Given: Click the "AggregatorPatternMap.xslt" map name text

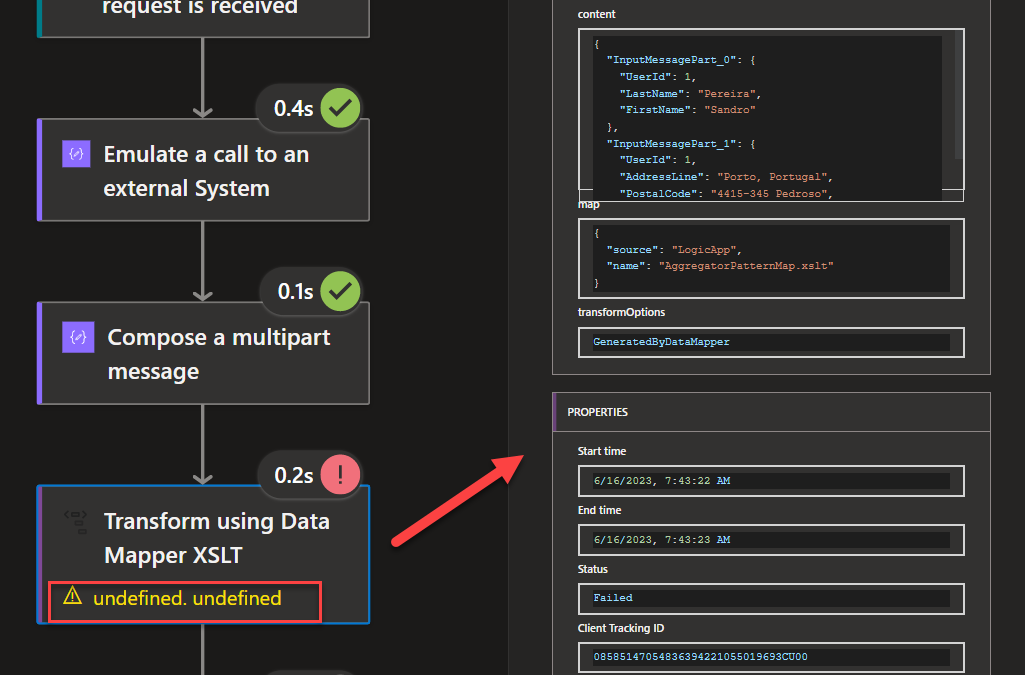Looking at the screenshot, I should pos(746,266).
